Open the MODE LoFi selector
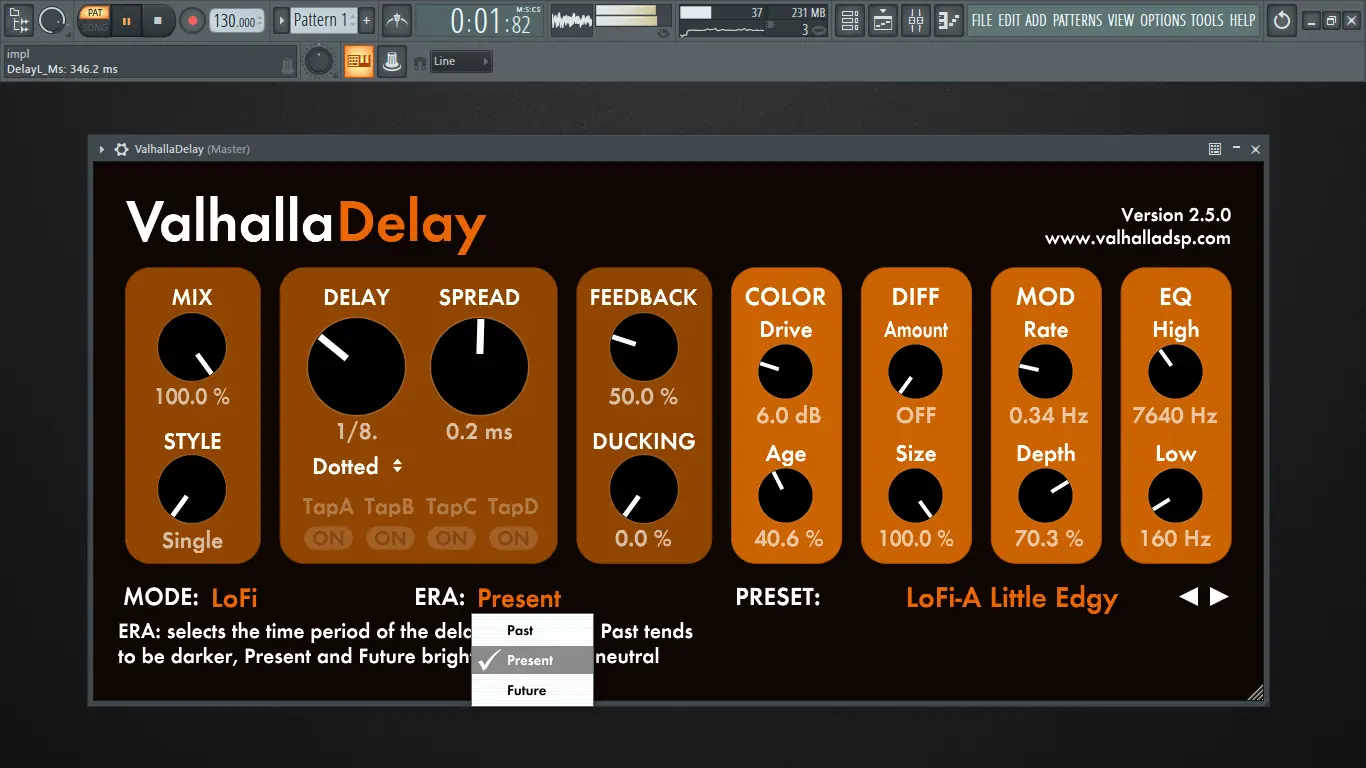Image resolution: width=1366 pixels, height=768 pixels. pyautogui.click(x=235, y=598)
